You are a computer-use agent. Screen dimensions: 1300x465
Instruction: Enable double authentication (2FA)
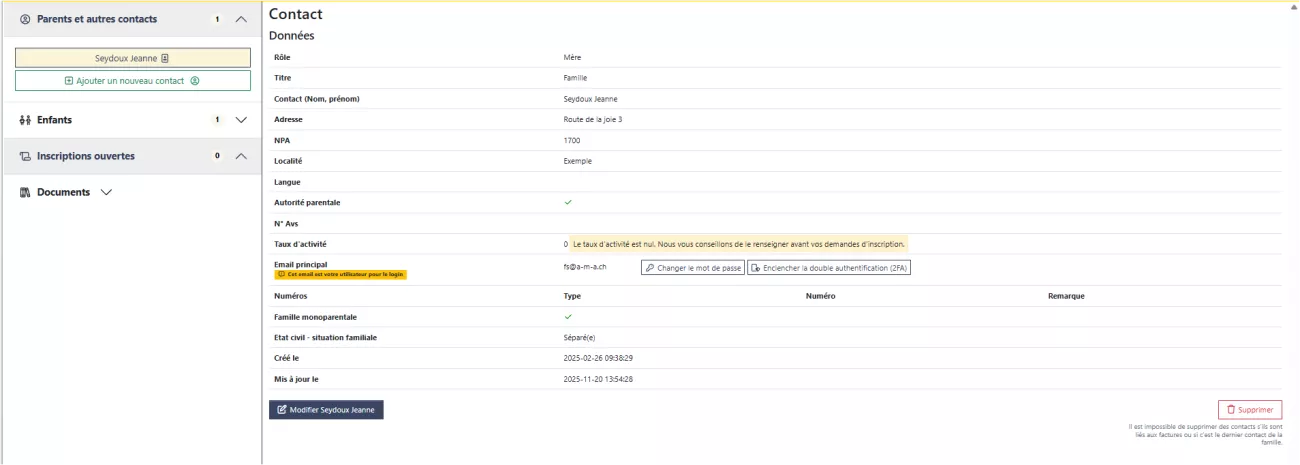(x=829, y=268)
